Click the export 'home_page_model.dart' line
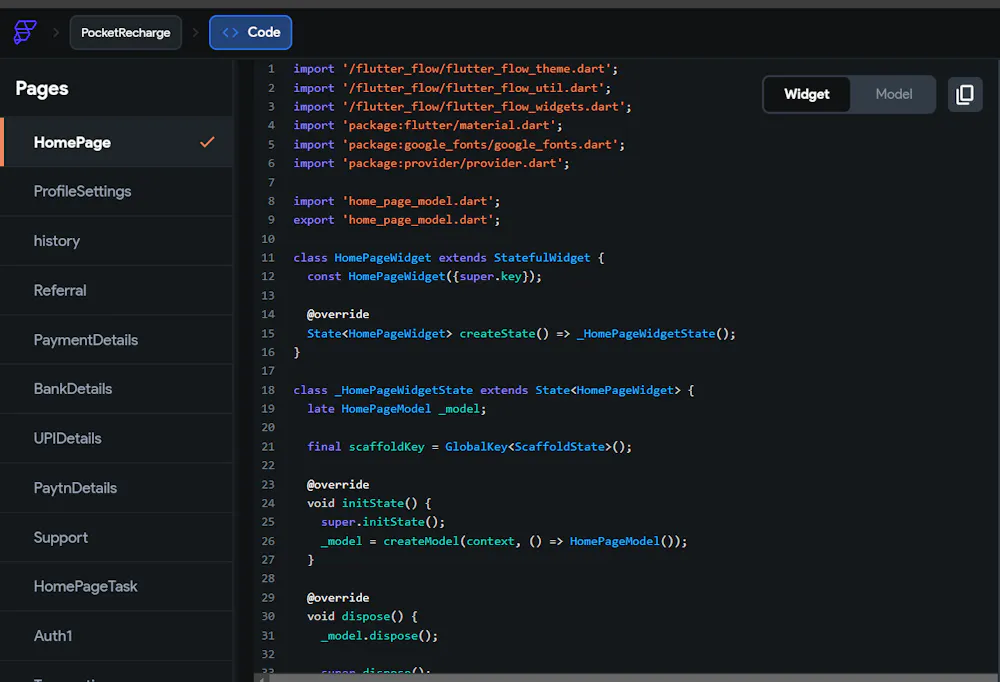1000x682 pixels. click(397, 220)
